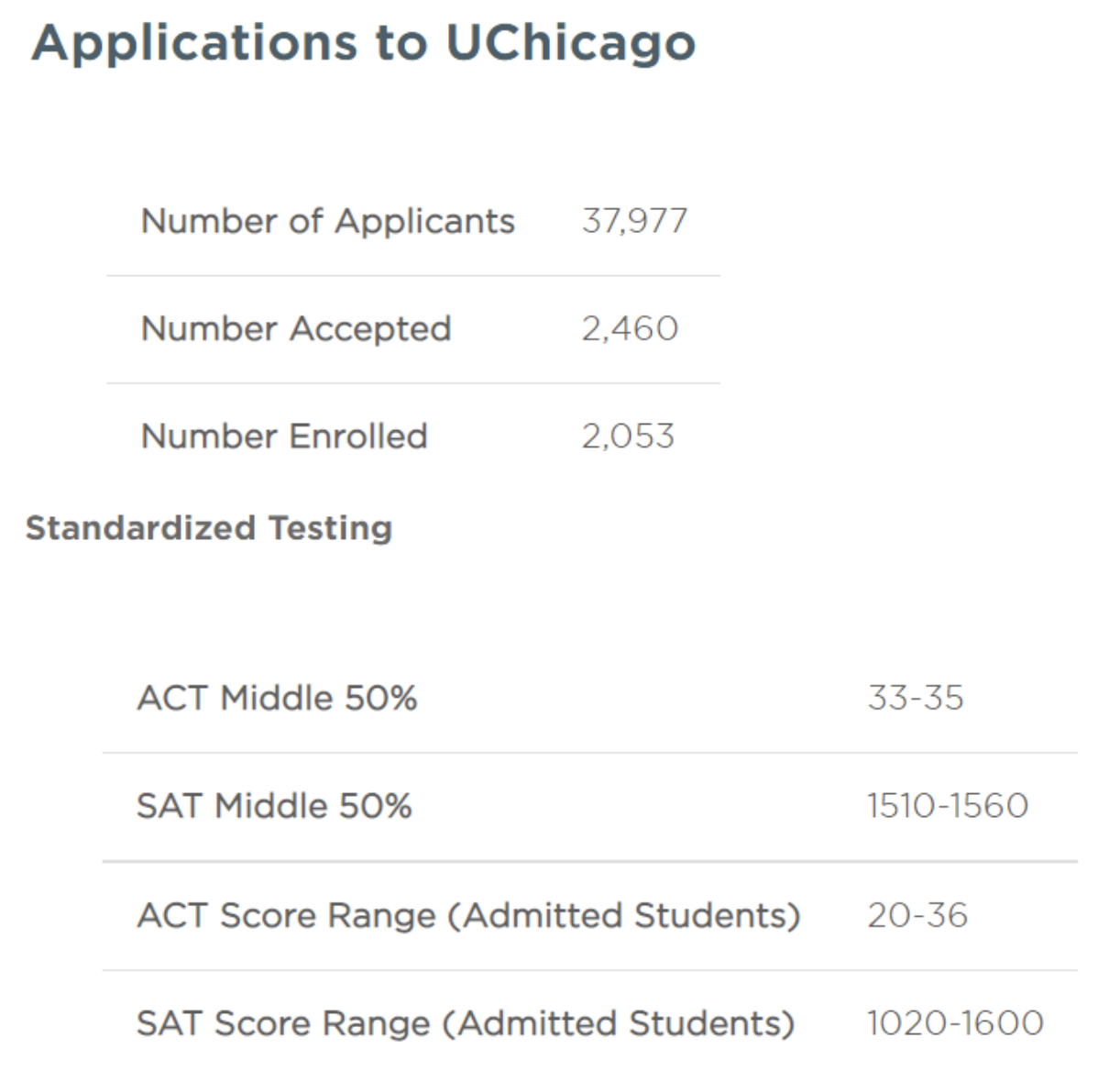Click the Standardized Testing subheading

point(209,528)
